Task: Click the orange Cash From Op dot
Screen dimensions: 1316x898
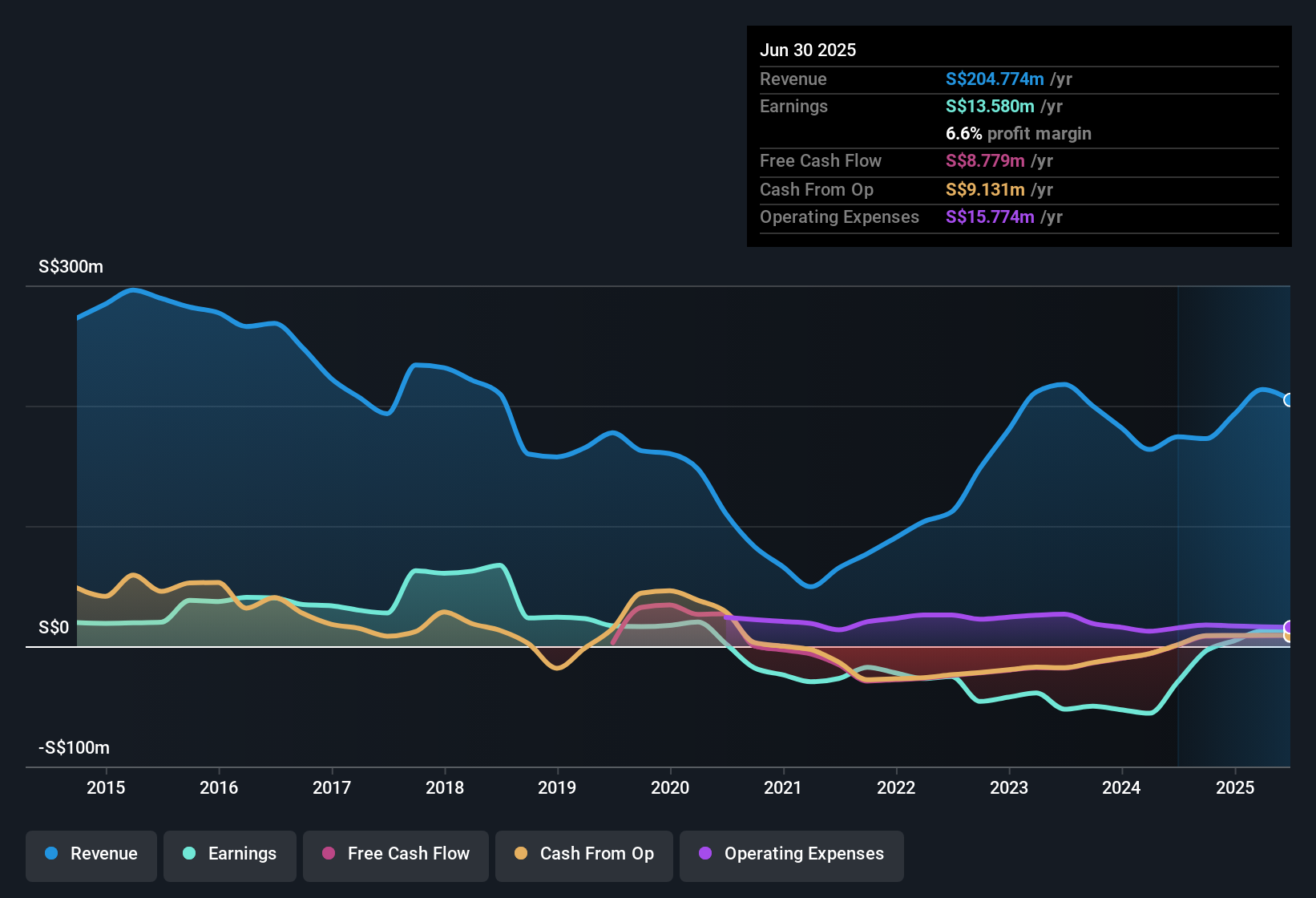Action: 521,854
